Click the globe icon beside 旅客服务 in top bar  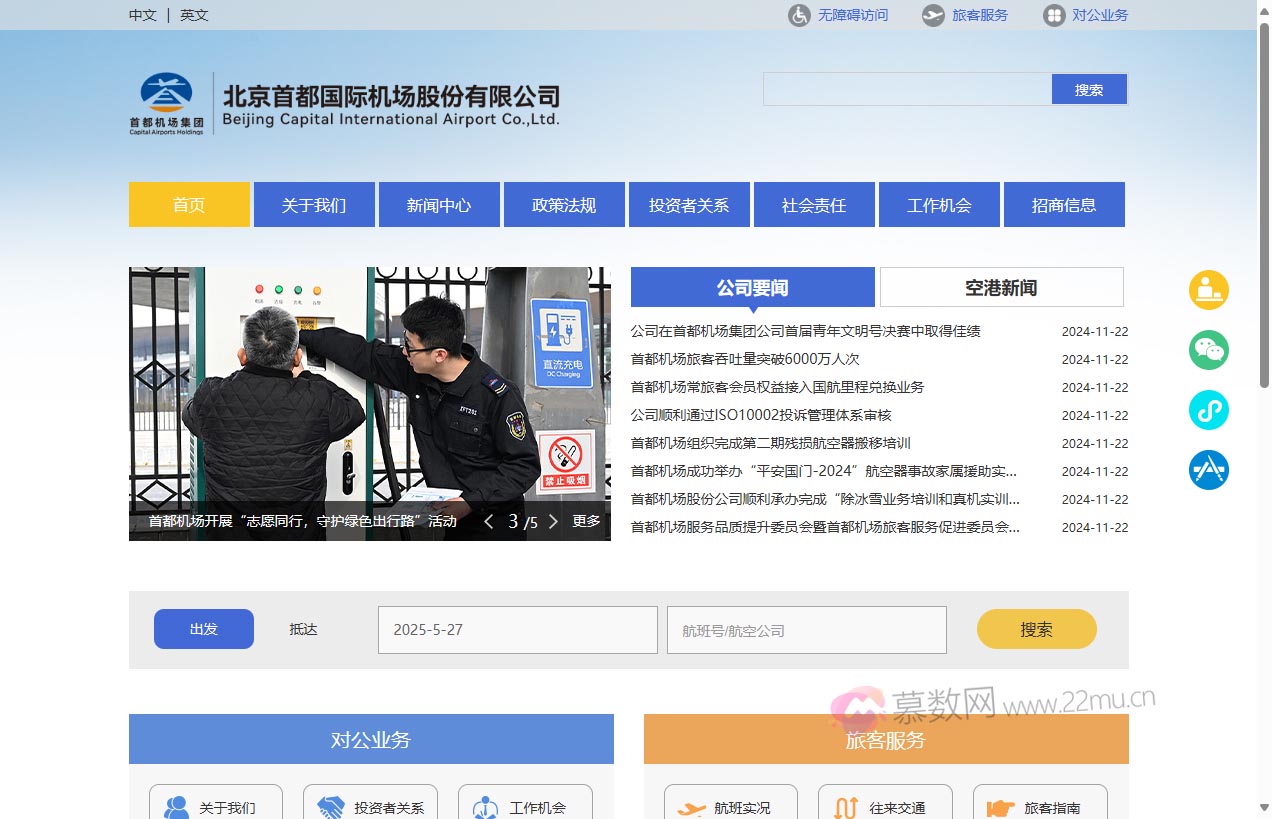coord(932,15)
